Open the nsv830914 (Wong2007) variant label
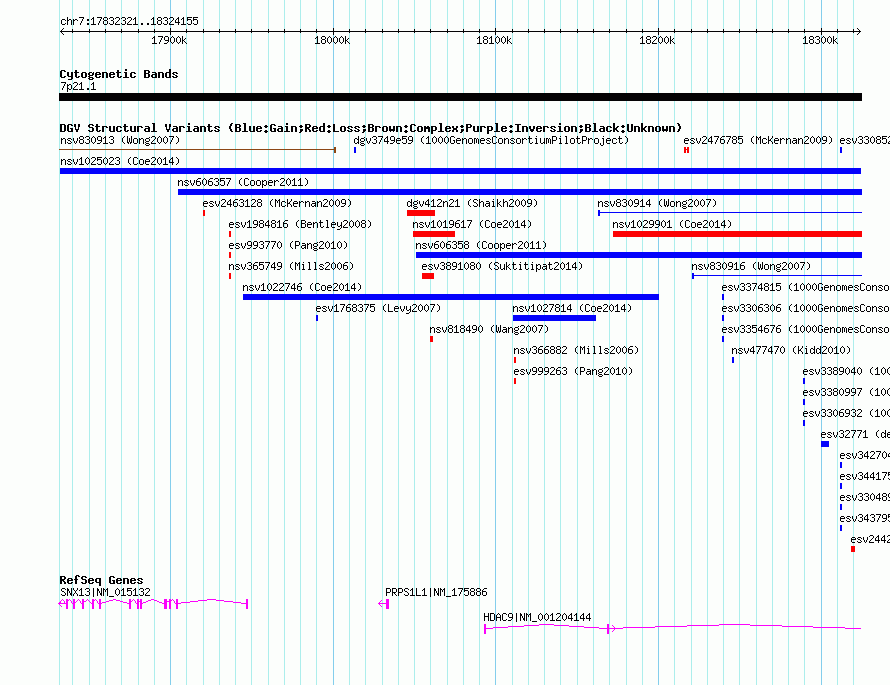This screenshot has height=685, width=890. [657, 203]
